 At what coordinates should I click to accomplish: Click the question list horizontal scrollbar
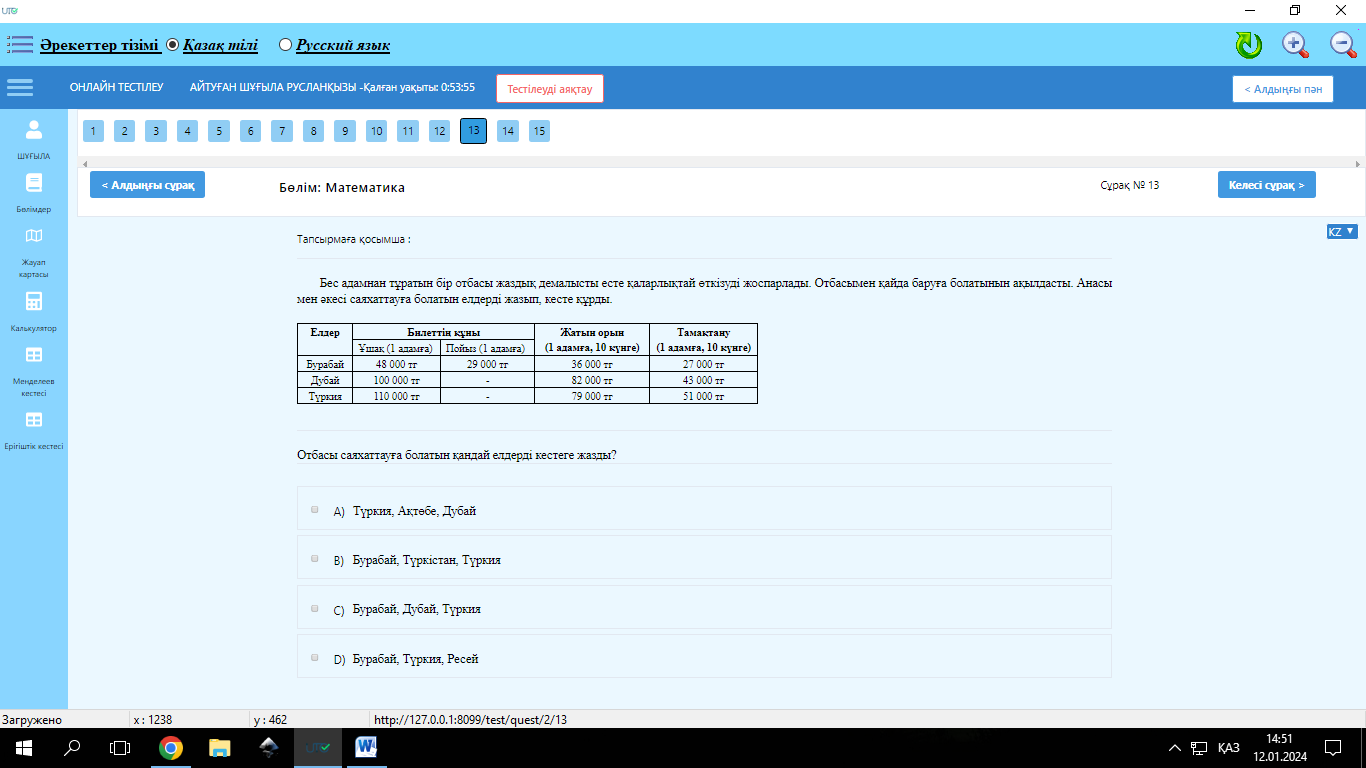coord(720,163)
